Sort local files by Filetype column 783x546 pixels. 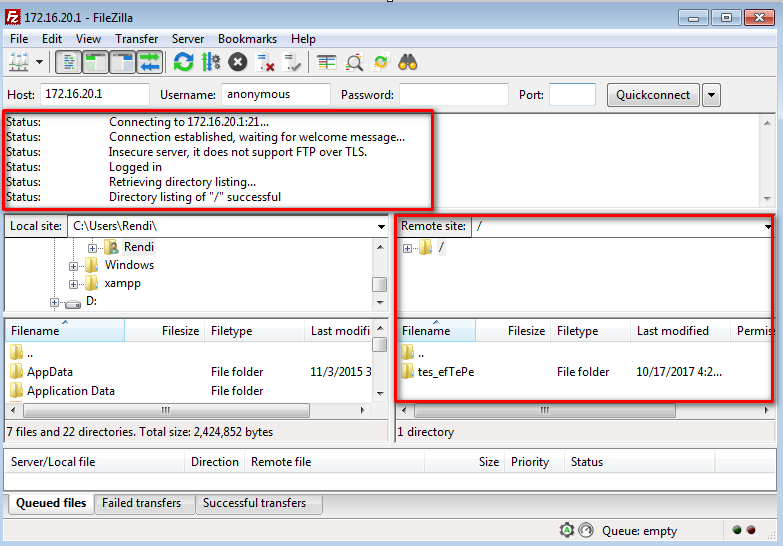(x=255, y=331)
